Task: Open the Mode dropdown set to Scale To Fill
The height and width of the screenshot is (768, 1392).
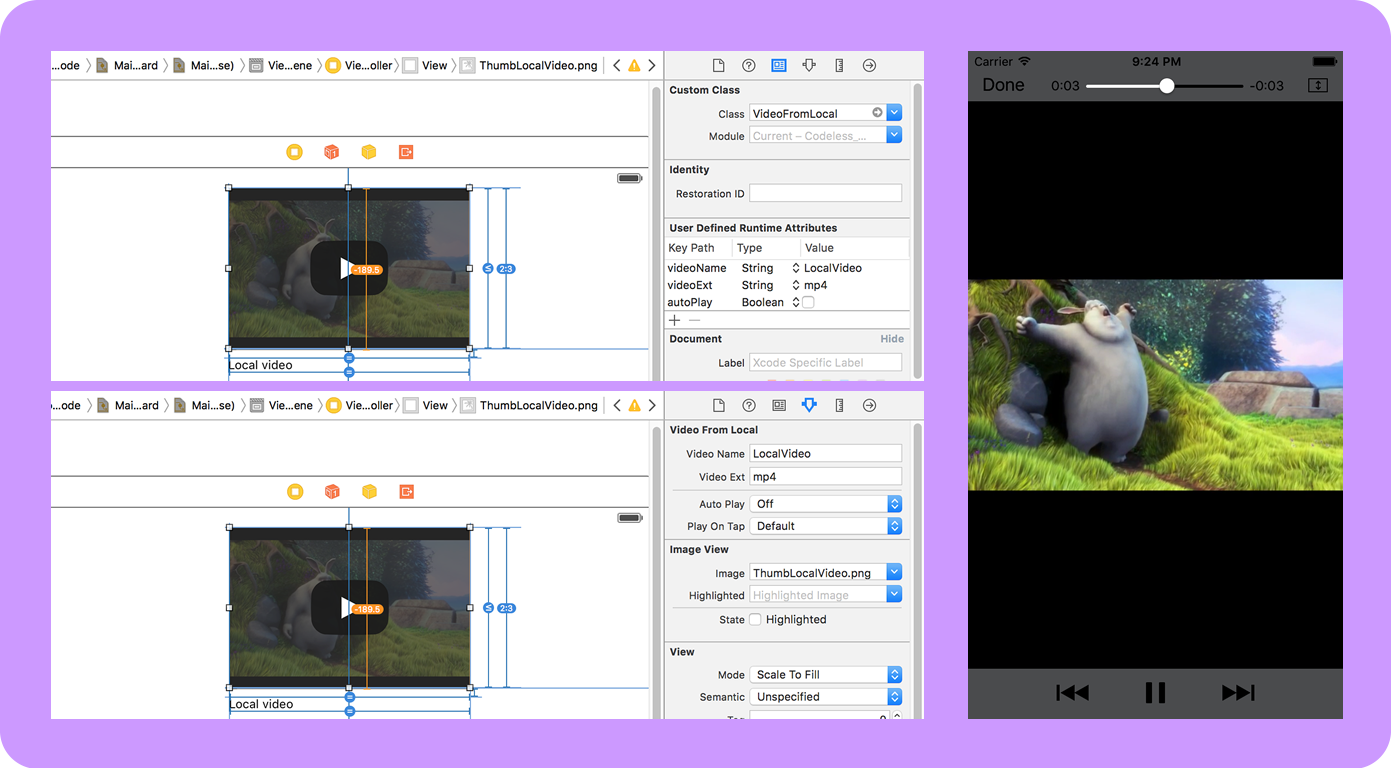Action: [826, 675]
